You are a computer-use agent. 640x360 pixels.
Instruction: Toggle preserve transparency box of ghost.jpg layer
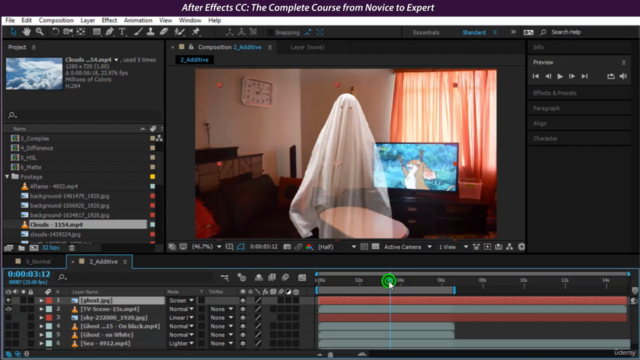coord(202,300)
